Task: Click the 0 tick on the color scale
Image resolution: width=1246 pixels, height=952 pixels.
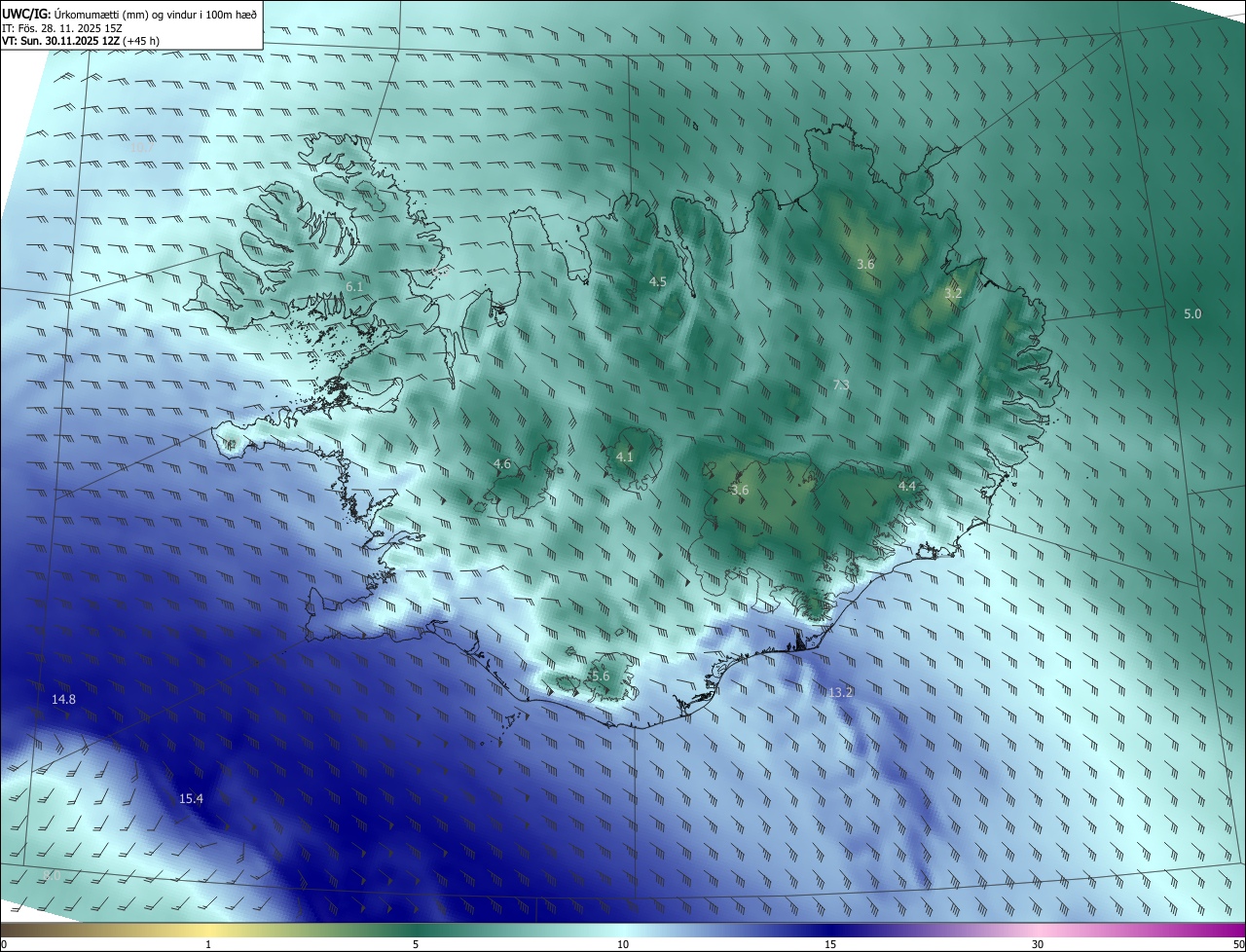Action: point(4,944)
